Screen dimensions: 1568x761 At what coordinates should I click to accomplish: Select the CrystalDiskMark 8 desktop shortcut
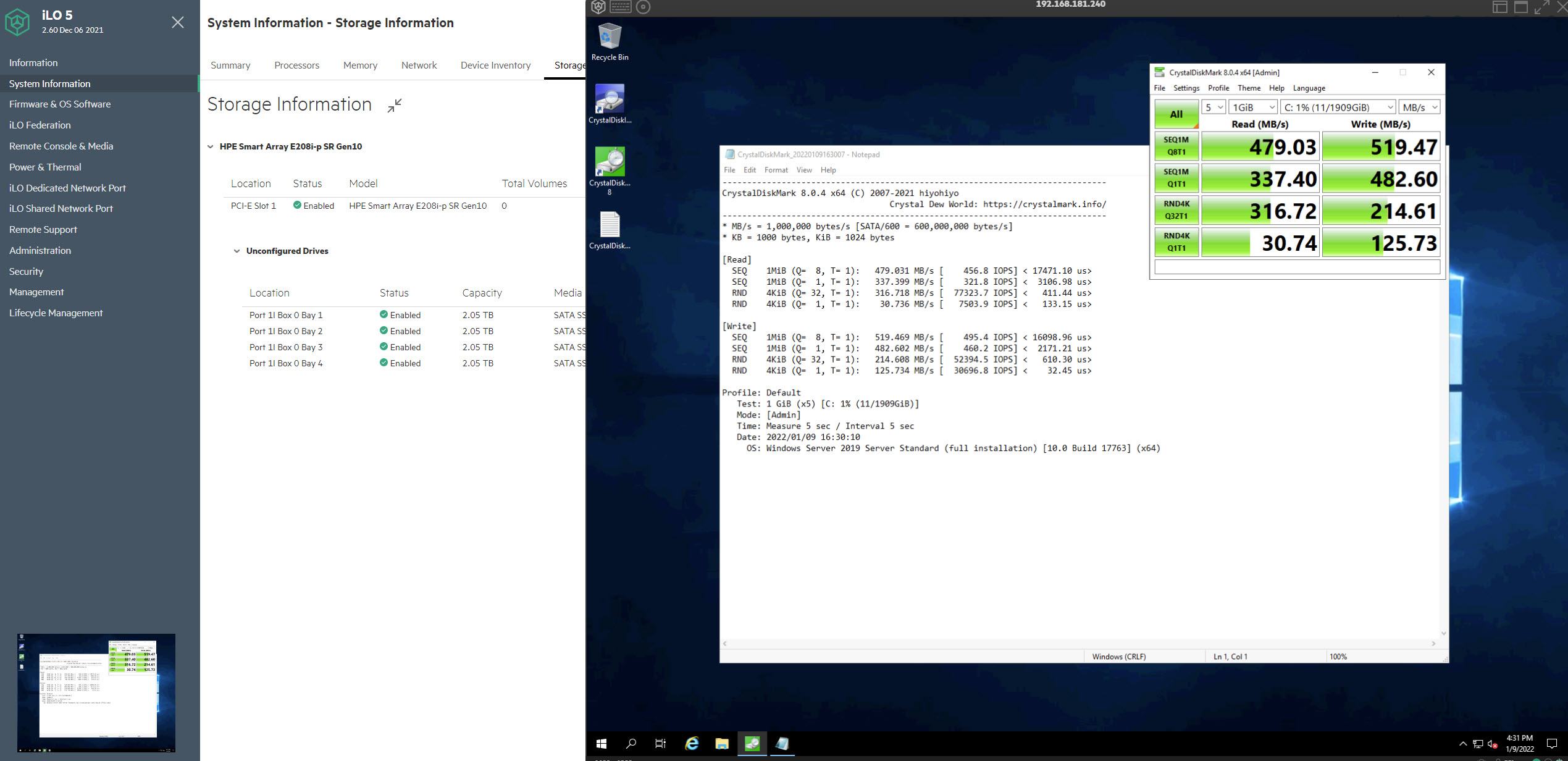tap(610, 171)
